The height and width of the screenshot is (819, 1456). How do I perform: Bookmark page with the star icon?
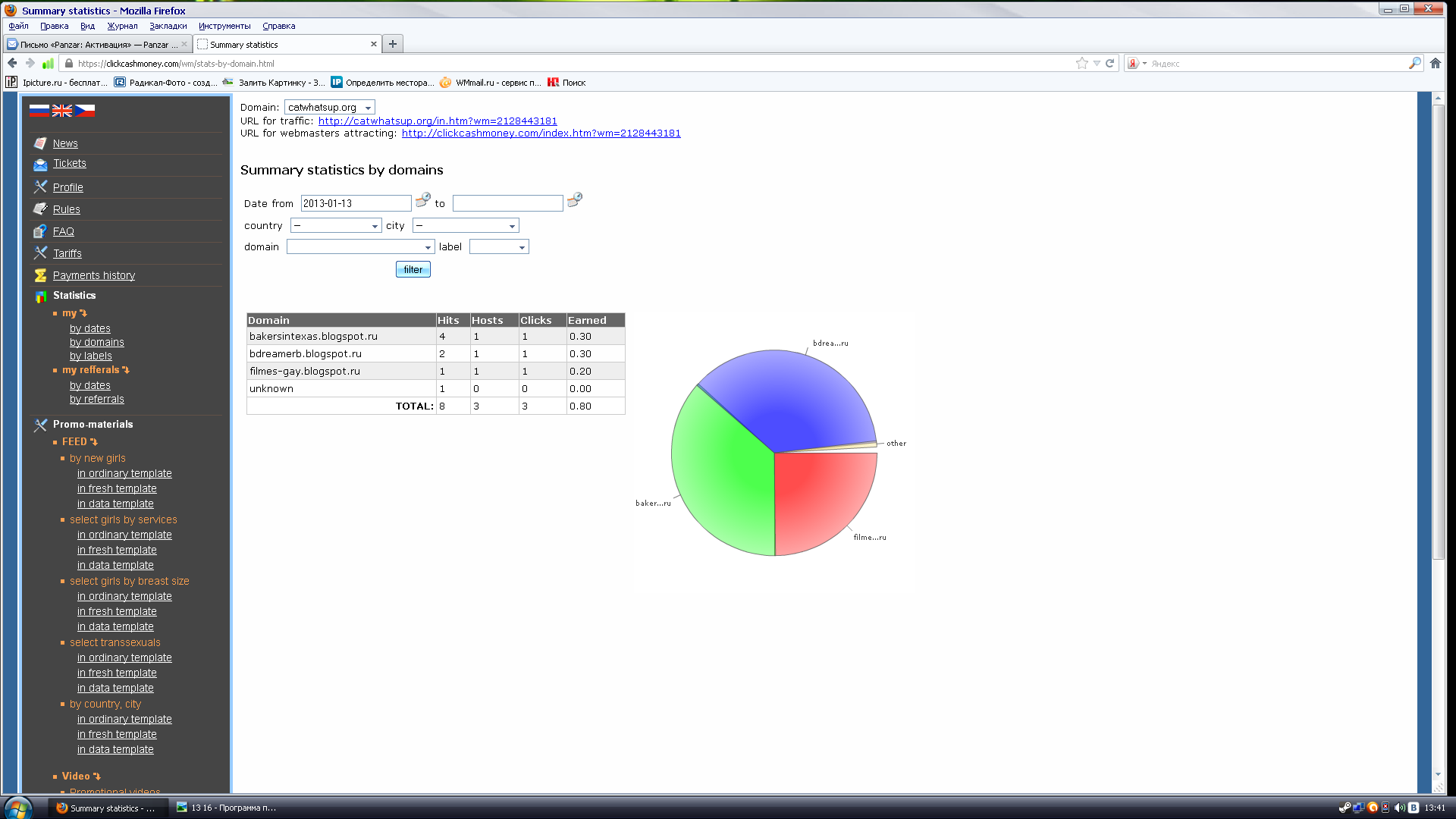(1081, 64)
